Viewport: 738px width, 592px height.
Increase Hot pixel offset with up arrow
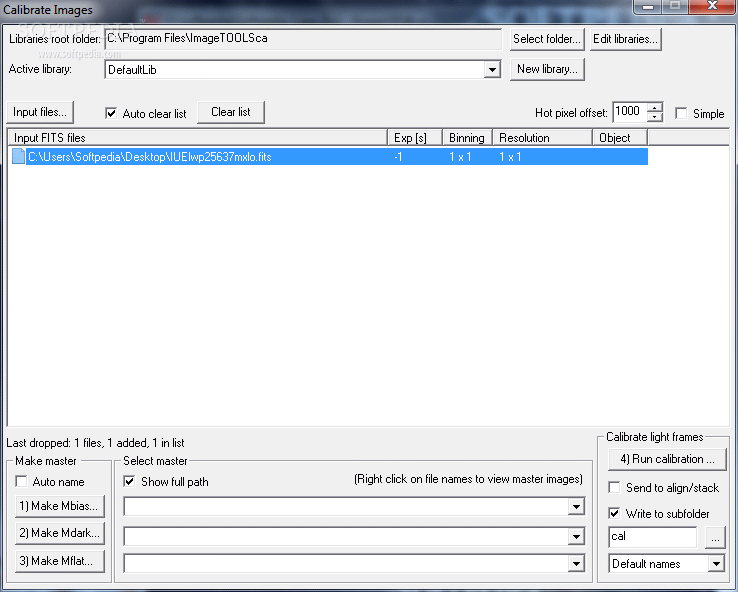point(655,107)
